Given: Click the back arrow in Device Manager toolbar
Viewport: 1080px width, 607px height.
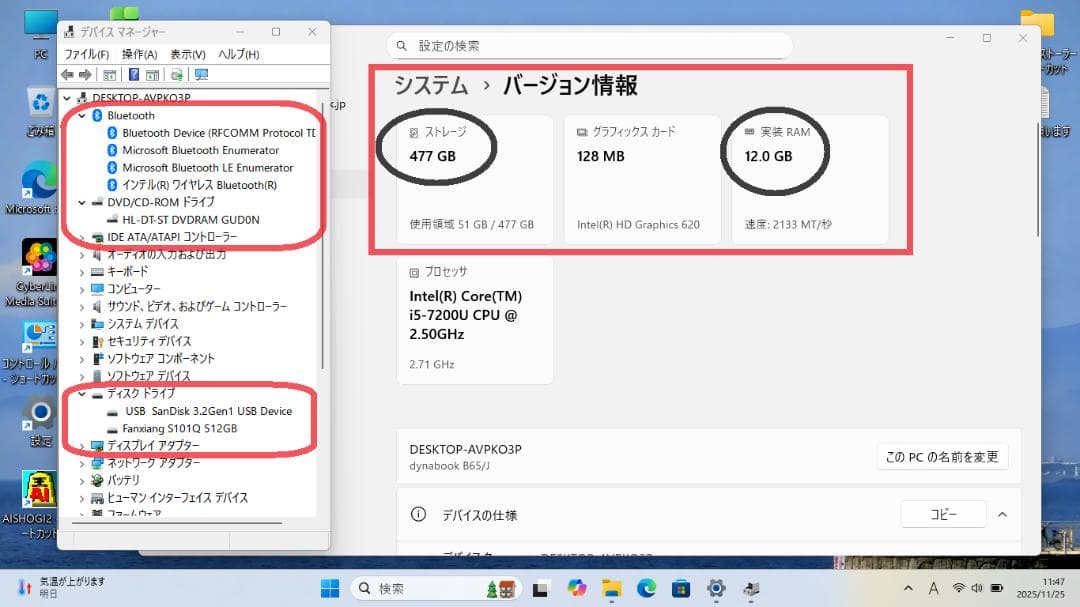Looking at the screenshot, I should pyautogui.click(x=67, y=74).
